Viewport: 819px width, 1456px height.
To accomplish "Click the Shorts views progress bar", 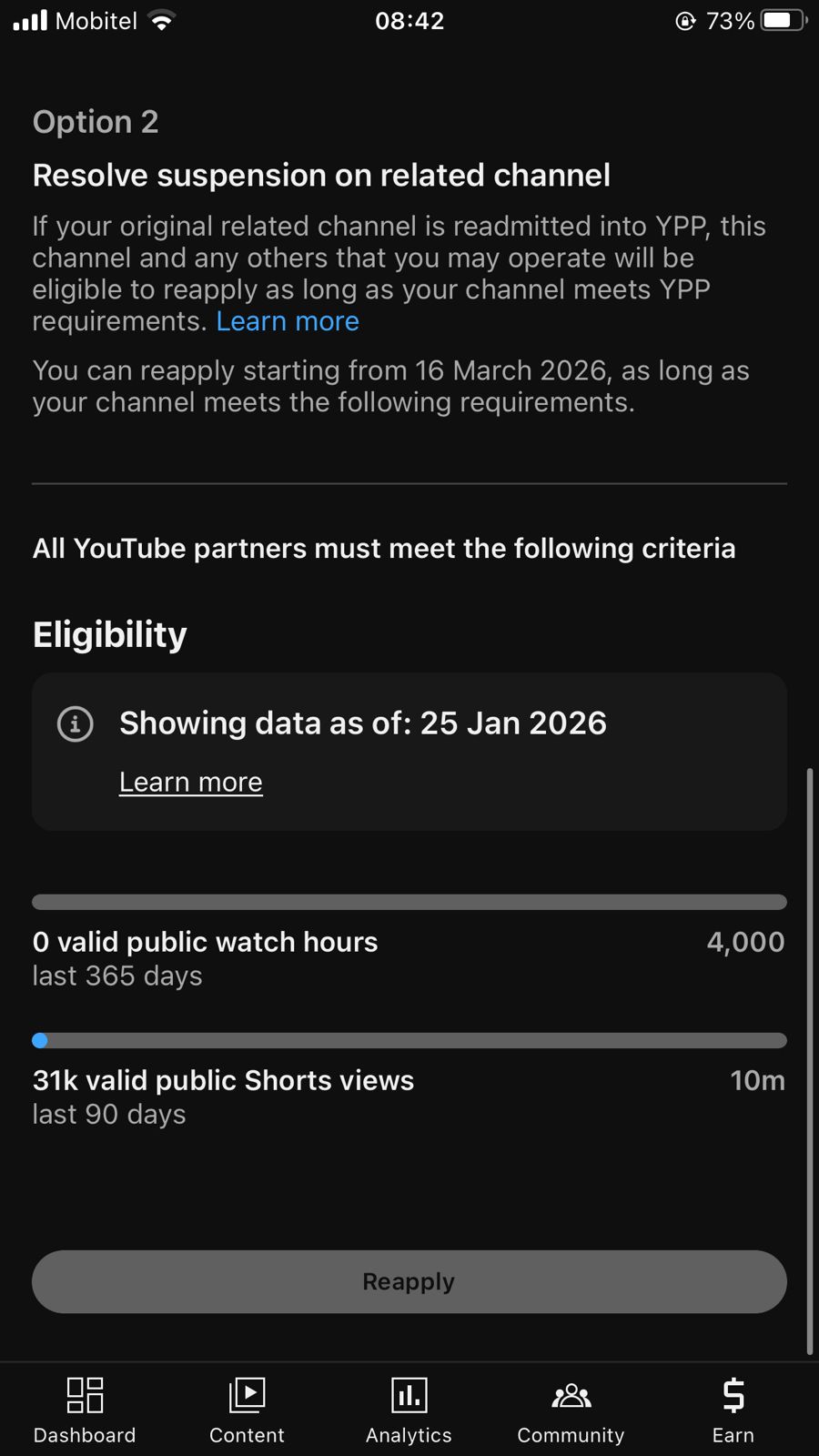I will [409, 1040].
